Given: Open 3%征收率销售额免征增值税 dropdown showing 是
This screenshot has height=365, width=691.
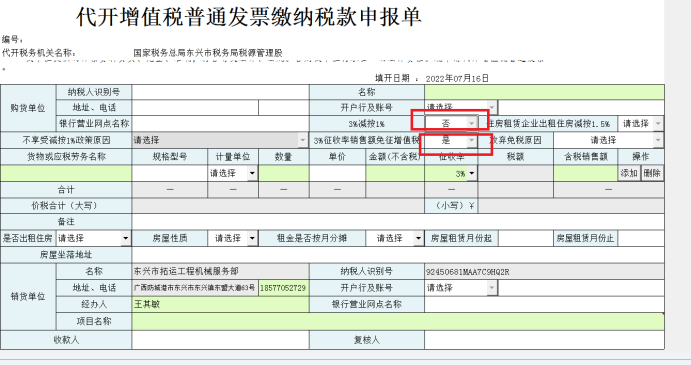Looking at the screenshot, I should coord(451,140).
